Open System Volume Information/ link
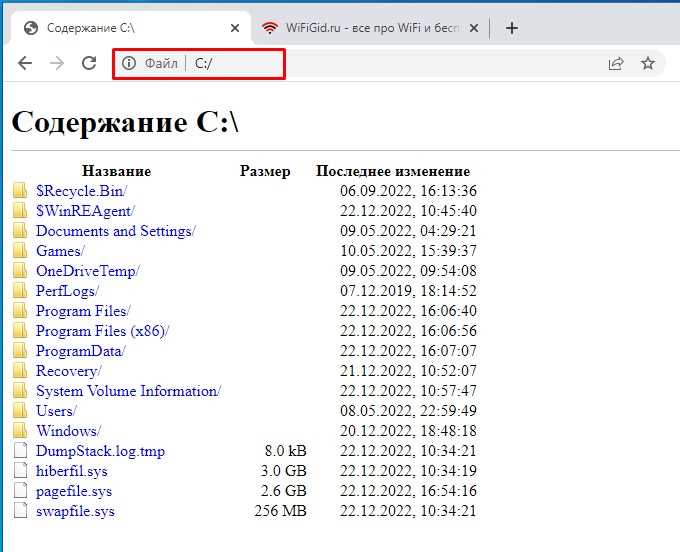This screenshot has width=680, height=552. pyautogui.click(x=128, y=391)
